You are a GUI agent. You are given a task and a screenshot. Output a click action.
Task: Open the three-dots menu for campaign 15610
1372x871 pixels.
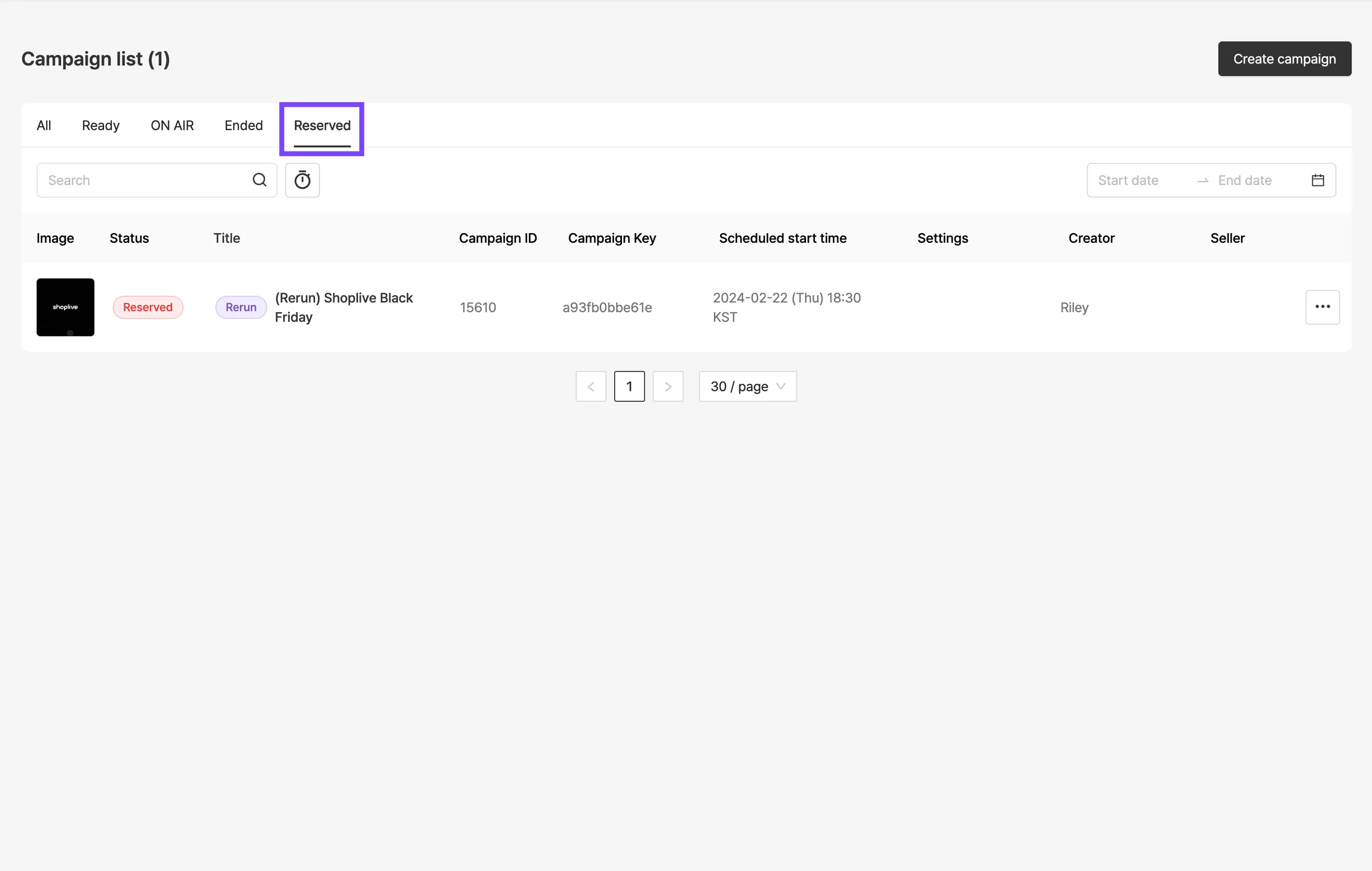point(1323,307)
